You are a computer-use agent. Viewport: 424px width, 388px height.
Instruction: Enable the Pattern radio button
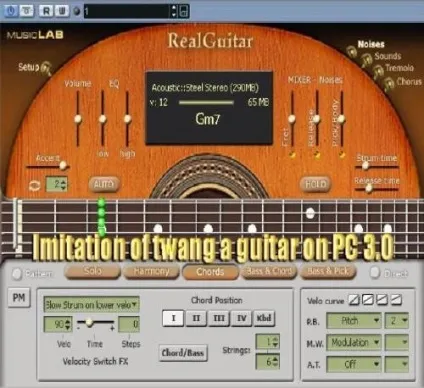coord(17,274)
